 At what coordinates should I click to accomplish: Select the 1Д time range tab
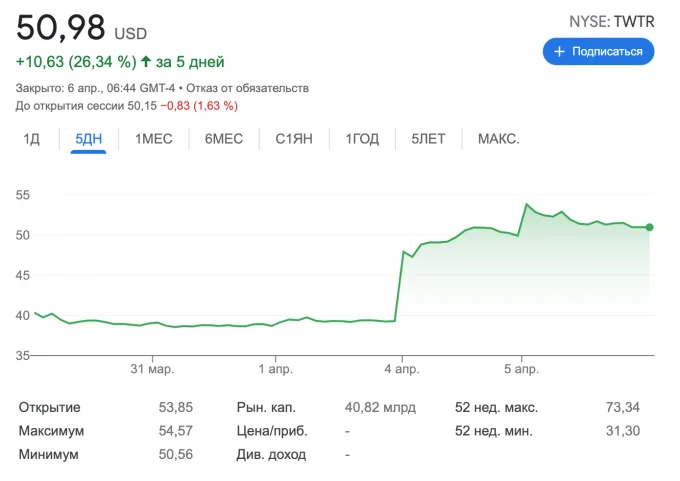[31, 139]
